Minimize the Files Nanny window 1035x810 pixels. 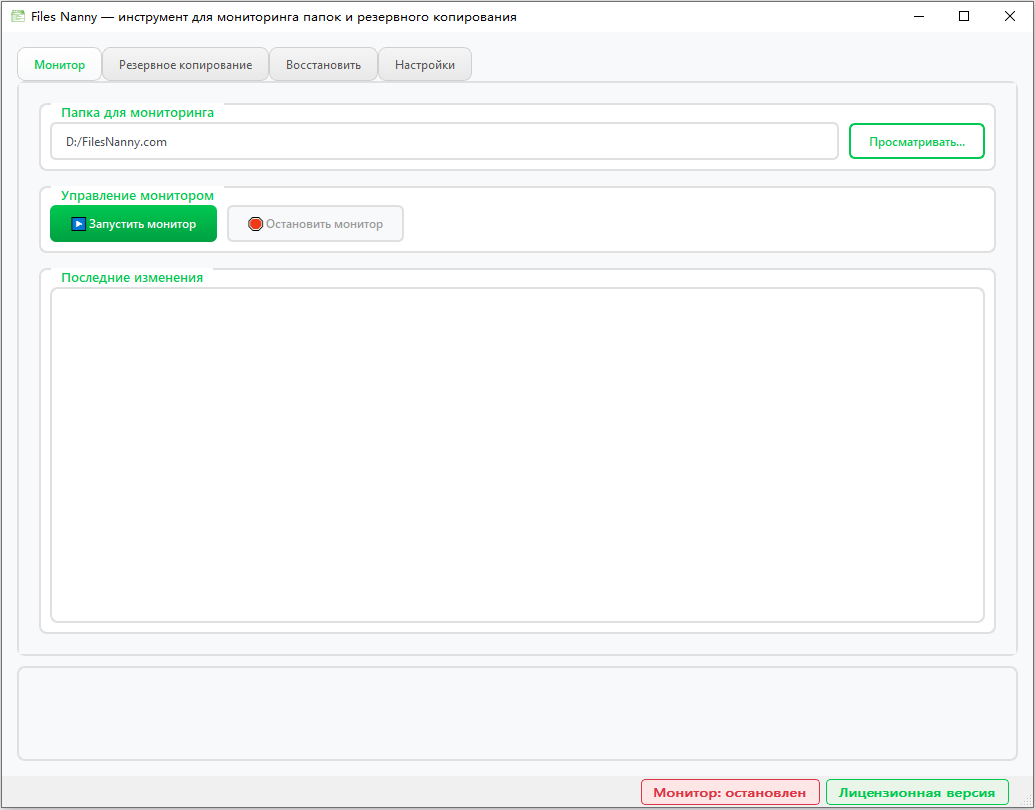[918, 16]
